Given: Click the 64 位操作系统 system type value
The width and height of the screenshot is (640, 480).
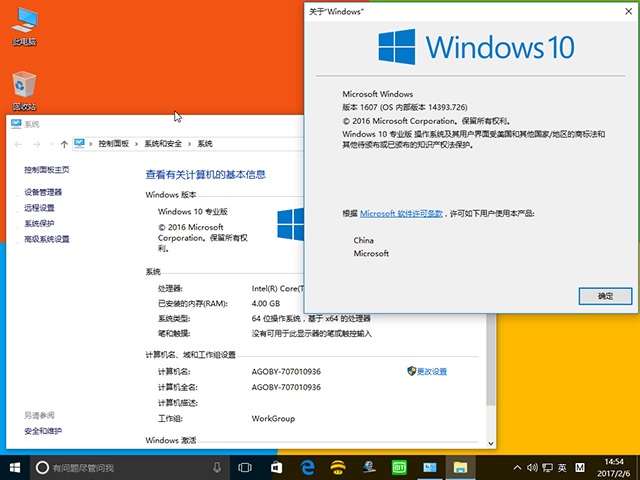Looking at the screenshot, I should pos(311,318).
